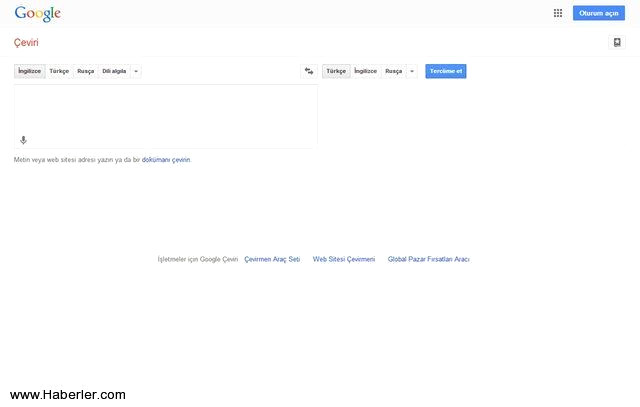Choose Dili algıla source option
The width and height of the screenshot is (640, 407).
[114, 71]
